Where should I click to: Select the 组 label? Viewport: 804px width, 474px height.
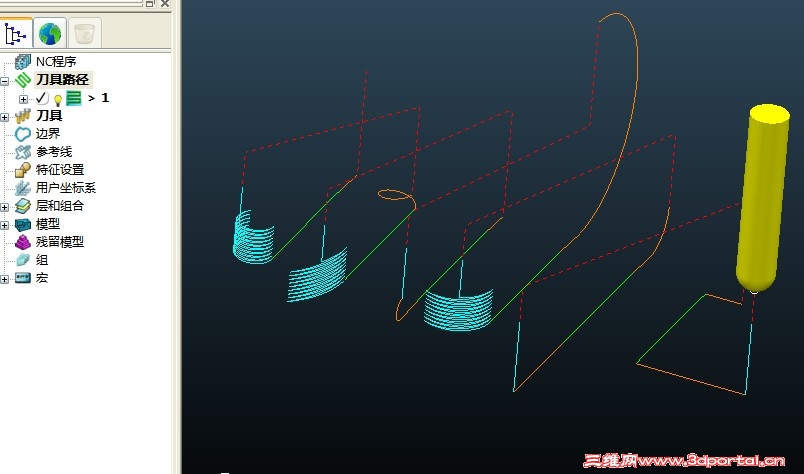tap(42, 260)
